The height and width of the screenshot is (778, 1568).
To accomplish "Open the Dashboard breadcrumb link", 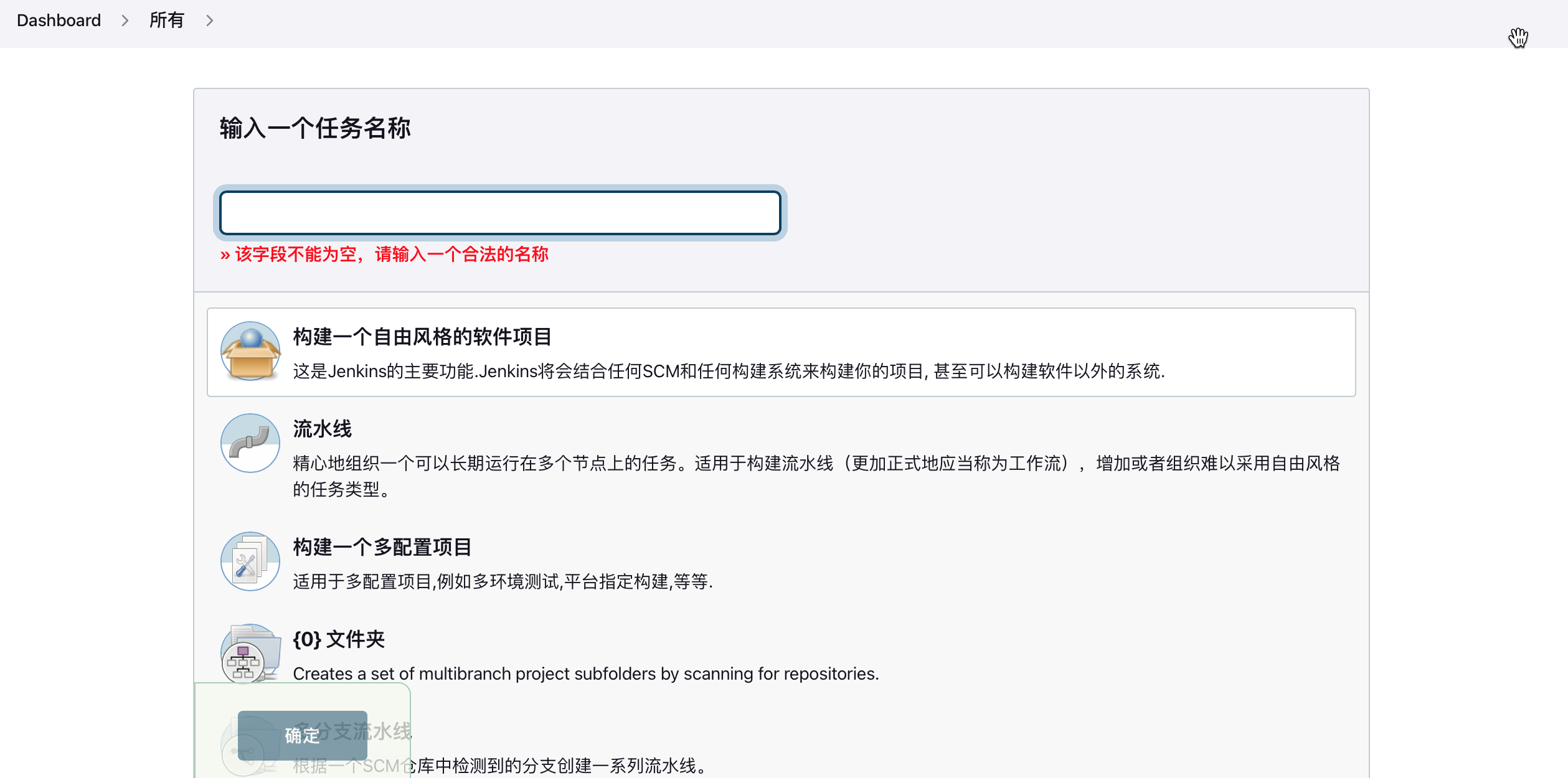I will (x=59, y=21).
